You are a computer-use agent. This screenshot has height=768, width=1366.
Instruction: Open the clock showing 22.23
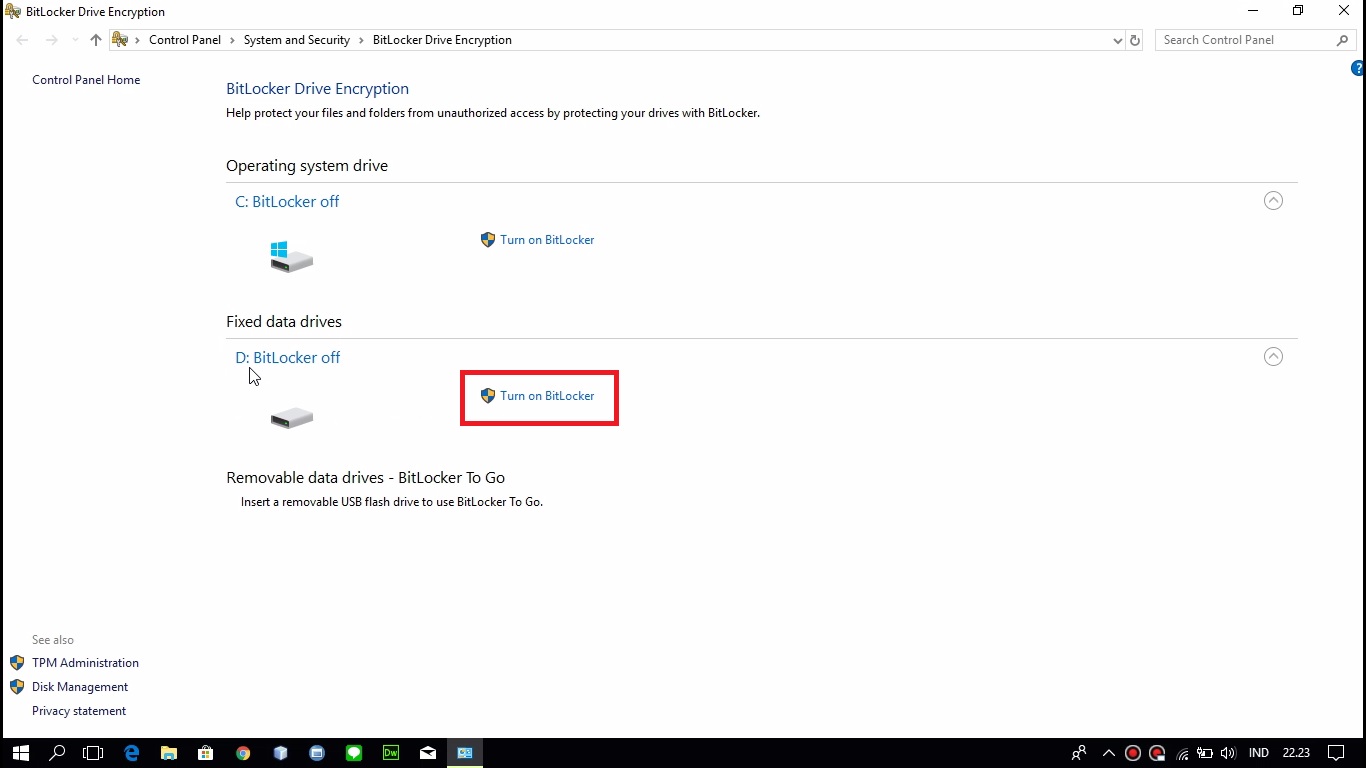point(1296,753)
